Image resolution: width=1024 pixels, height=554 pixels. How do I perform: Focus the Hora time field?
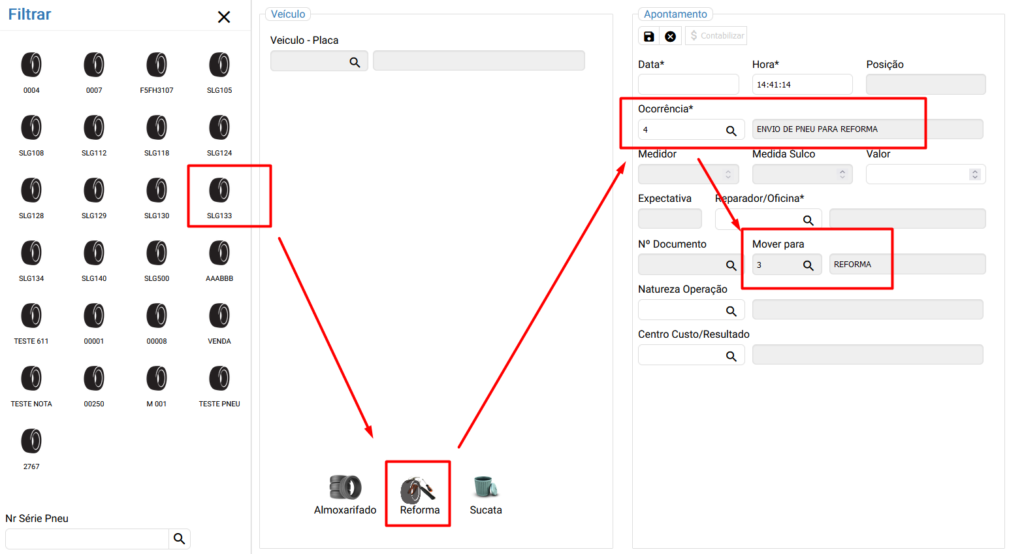pyautogui.click(x=801, y=85)
